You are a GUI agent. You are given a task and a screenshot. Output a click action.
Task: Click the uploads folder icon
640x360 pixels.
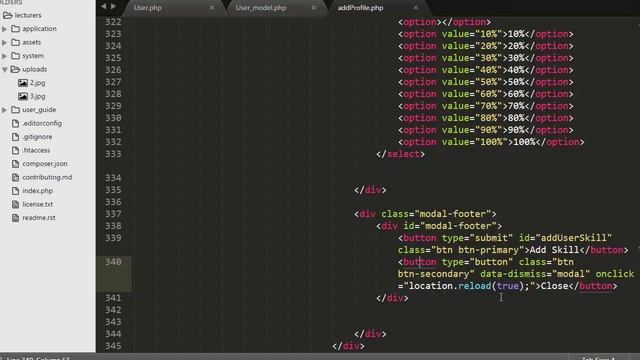pos(15,69)
